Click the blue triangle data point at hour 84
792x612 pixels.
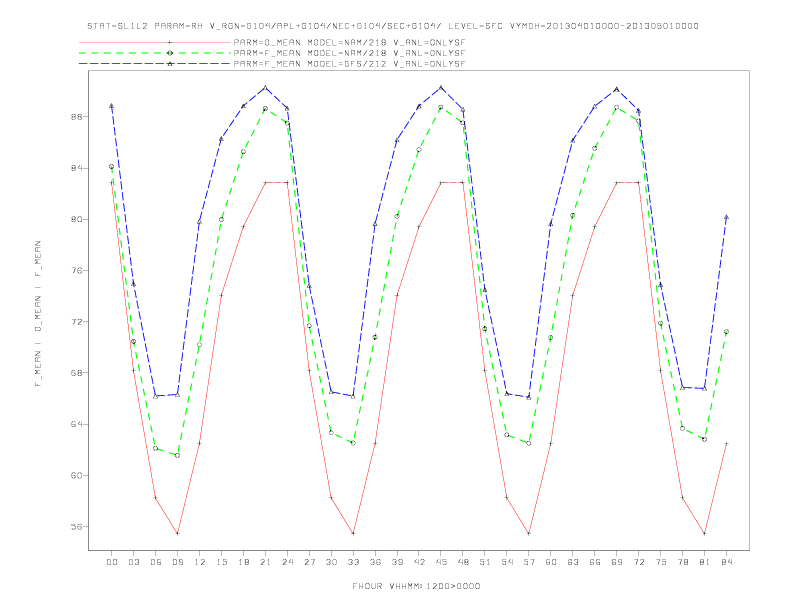[x=726, y=217]
